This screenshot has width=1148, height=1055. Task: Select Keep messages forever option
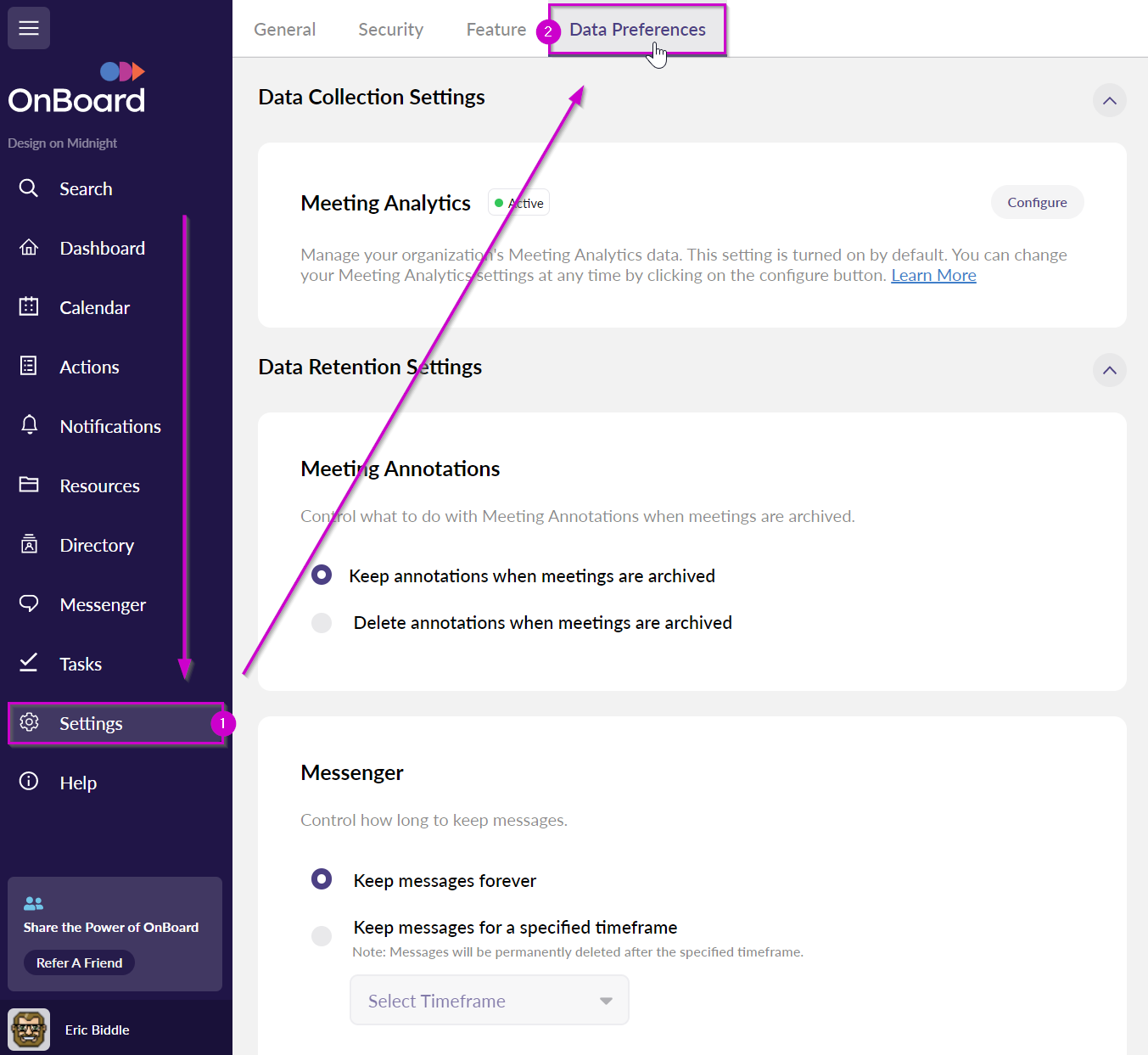point(322,879)
